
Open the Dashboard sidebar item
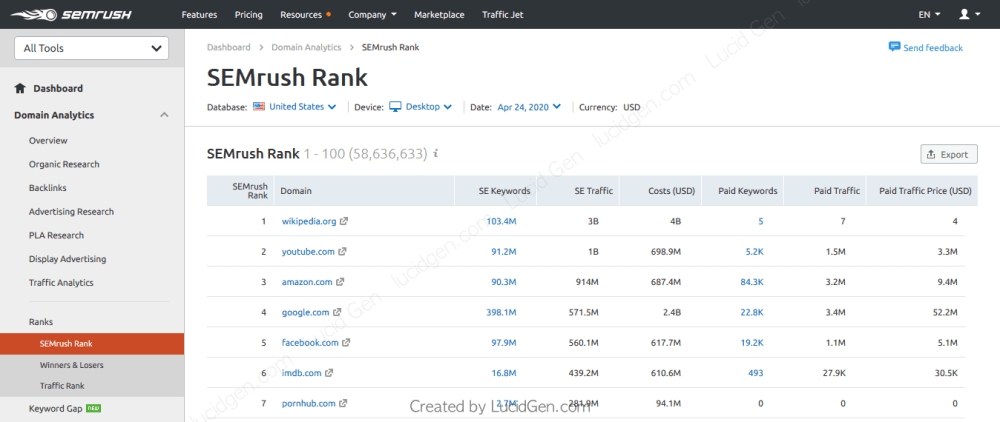tap(58, 89)
